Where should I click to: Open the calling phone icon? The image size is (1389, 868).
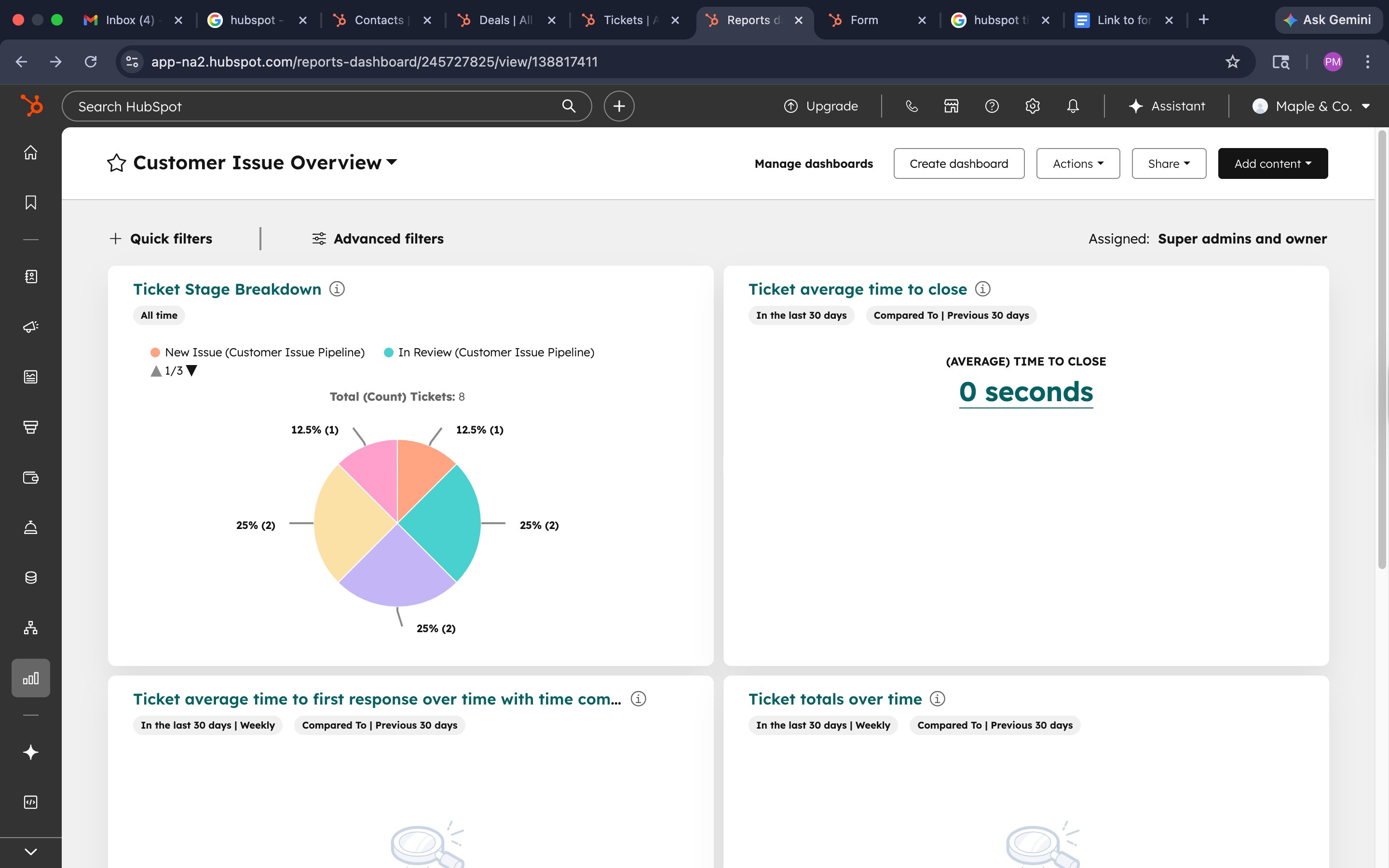pos(912,106)
